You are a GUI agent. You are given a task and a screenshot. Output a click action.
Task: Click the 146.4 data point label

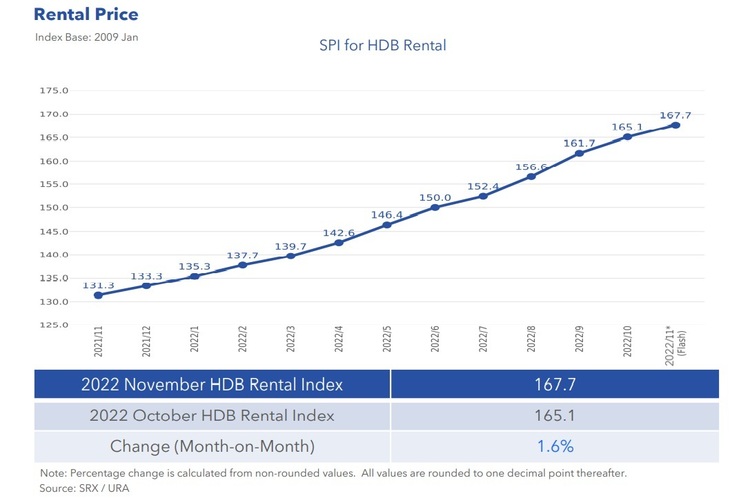coord(387,215)
